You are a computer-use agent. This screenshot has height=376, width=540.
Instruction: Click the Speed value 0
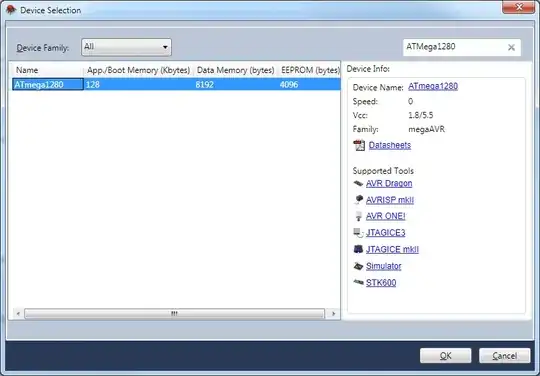411,102
